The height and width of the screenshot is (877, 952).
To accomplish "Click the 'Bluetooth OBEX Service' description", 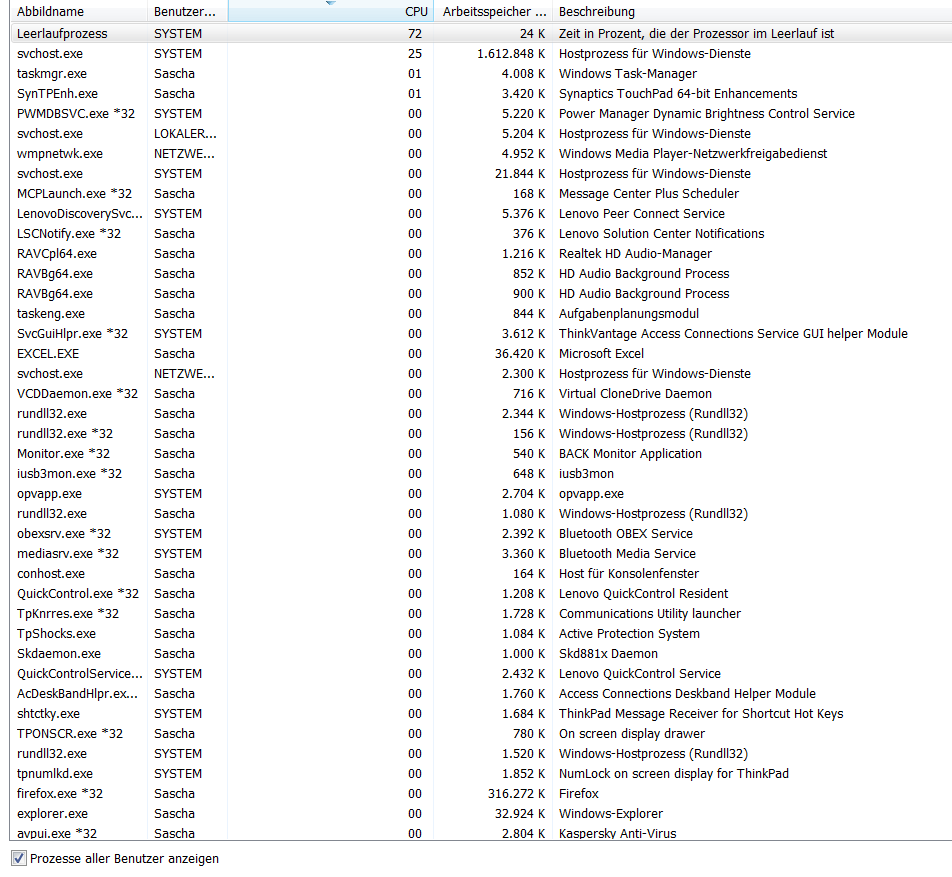I will pyautogui.click(x=625, y=534).
